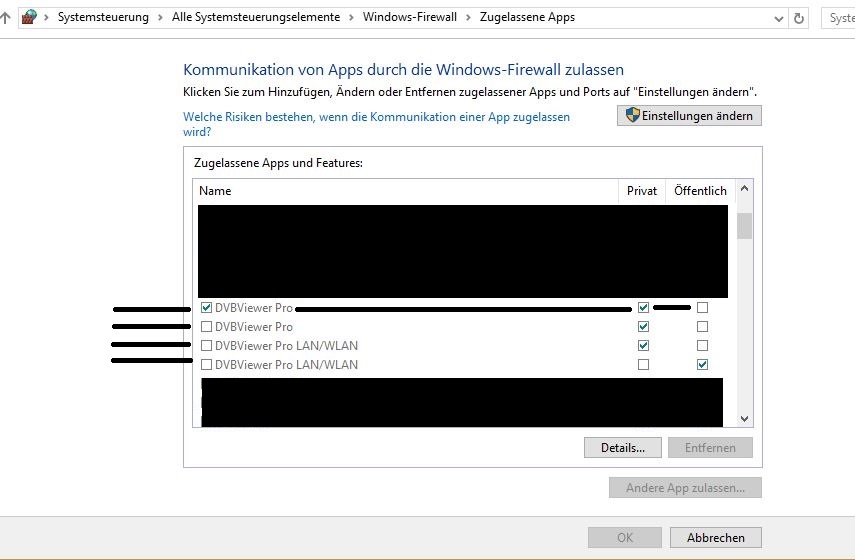Image resolution: width=855 pixels, height=560 pixels.
Task: Click the firewall icon in the address bar
Action: coord(29,17)
